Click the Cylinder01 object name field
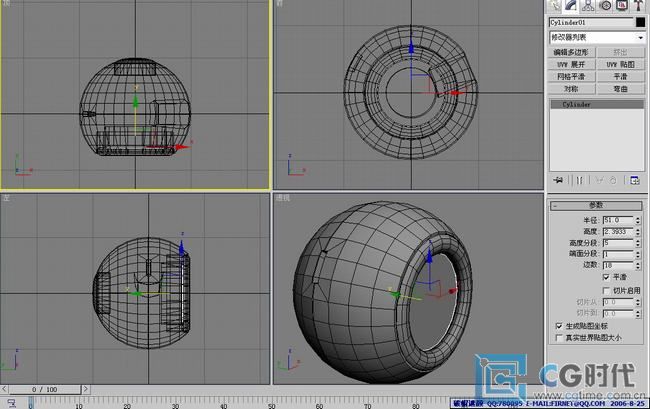 pyautogui.click(x=591, y=22)
